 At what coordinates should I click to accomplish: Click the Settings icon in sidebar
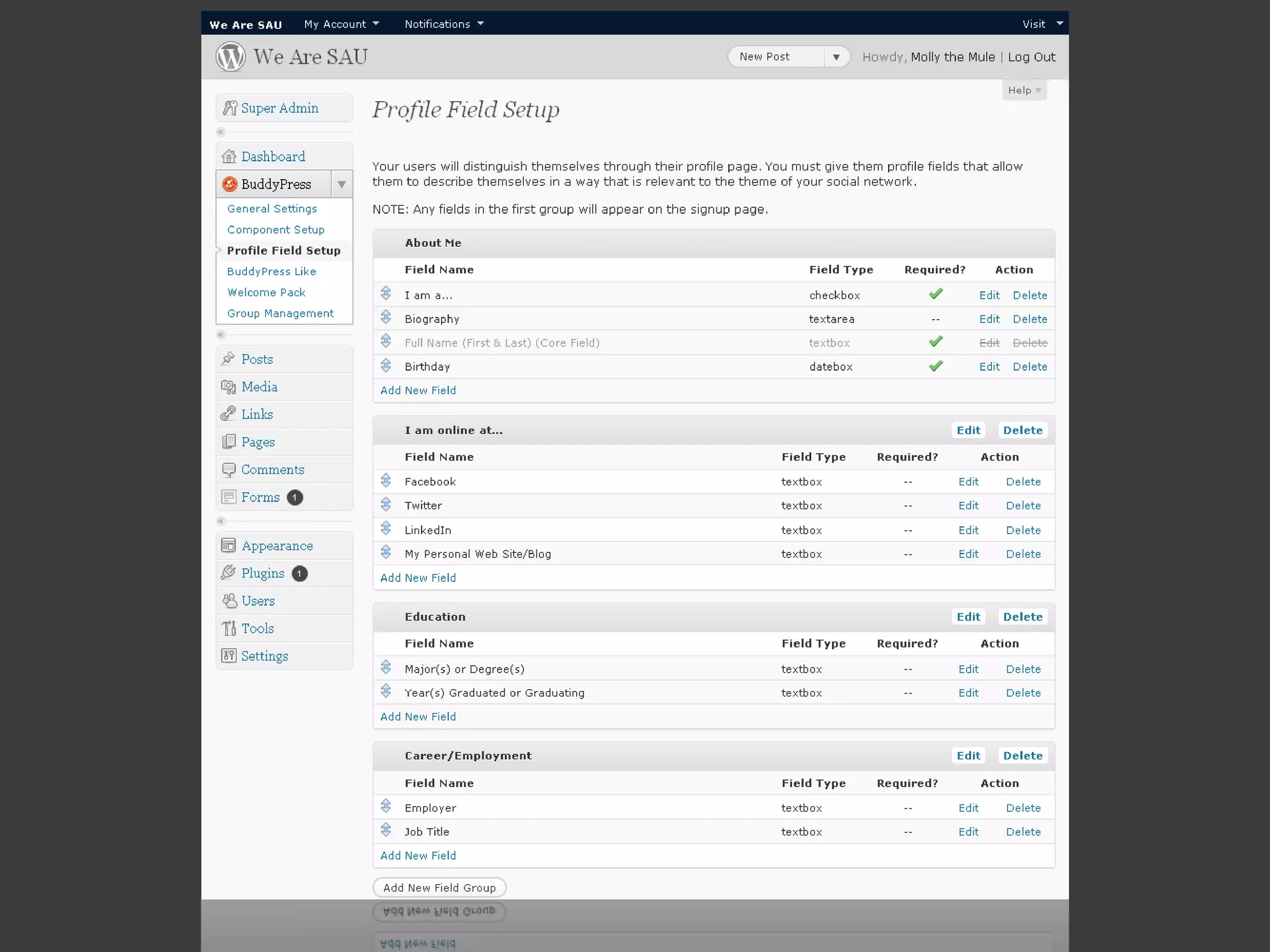229,656
